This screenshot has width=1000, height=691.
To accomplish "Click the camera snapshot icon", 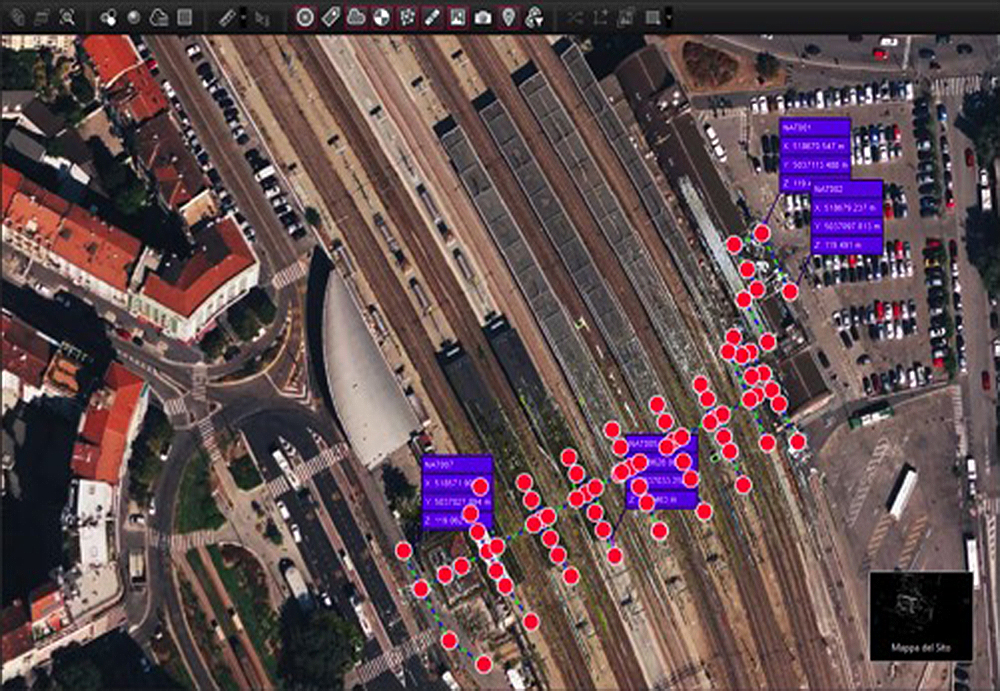I will pyautogui.click(x=483, y=17).
